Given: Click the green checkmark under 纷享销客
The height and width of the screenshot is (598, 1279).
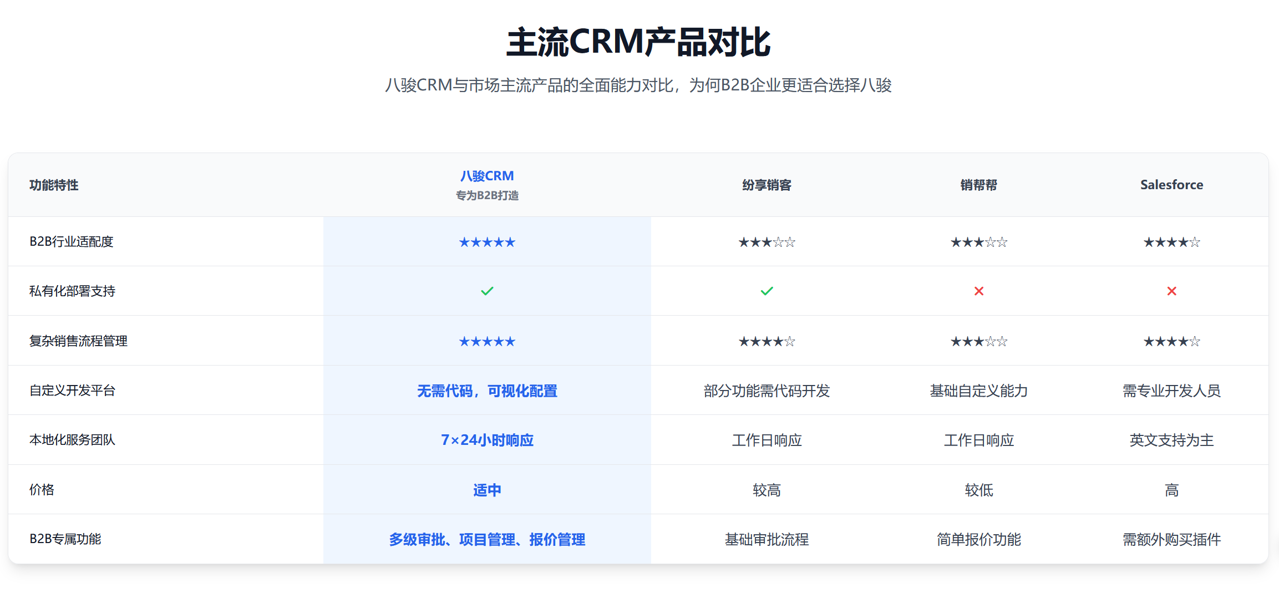Looking at the screenshot, I should tap(766, 291).
